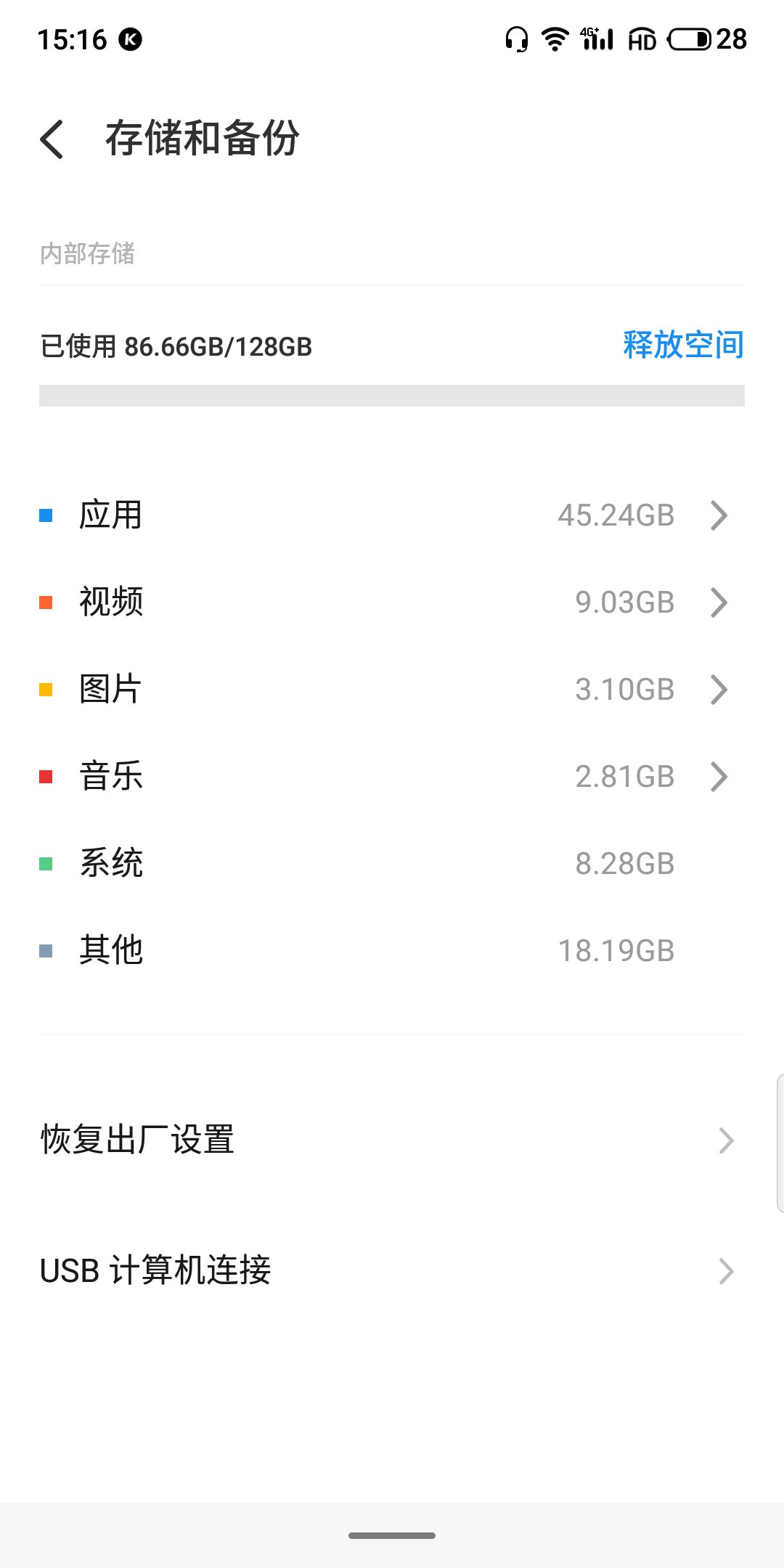Tap the round K notification icon
The width and height of the screenshot is (784, 1568).
[131, 39]
